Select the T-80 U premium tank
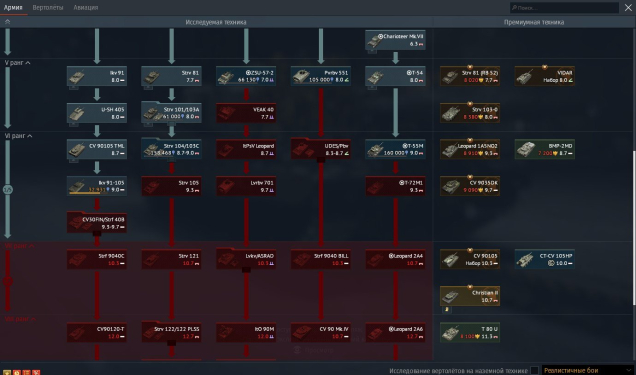 point(470,332)
